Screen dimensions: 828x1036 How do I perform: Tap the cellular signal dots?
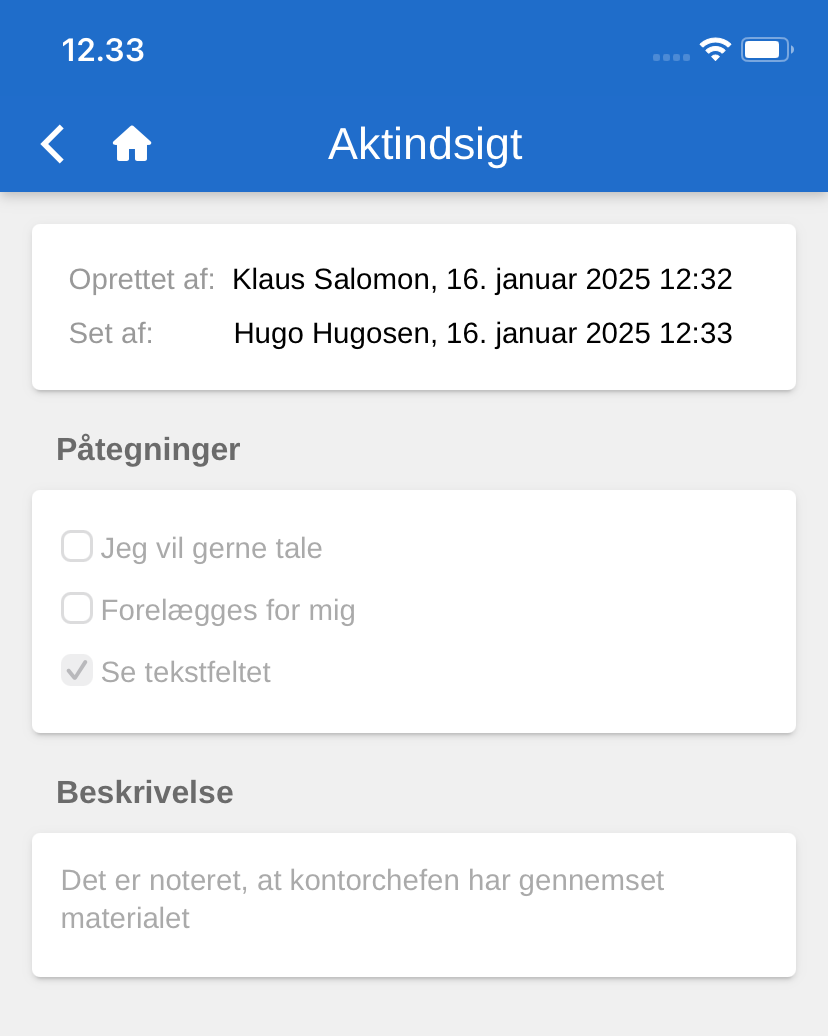coord(671,57)
